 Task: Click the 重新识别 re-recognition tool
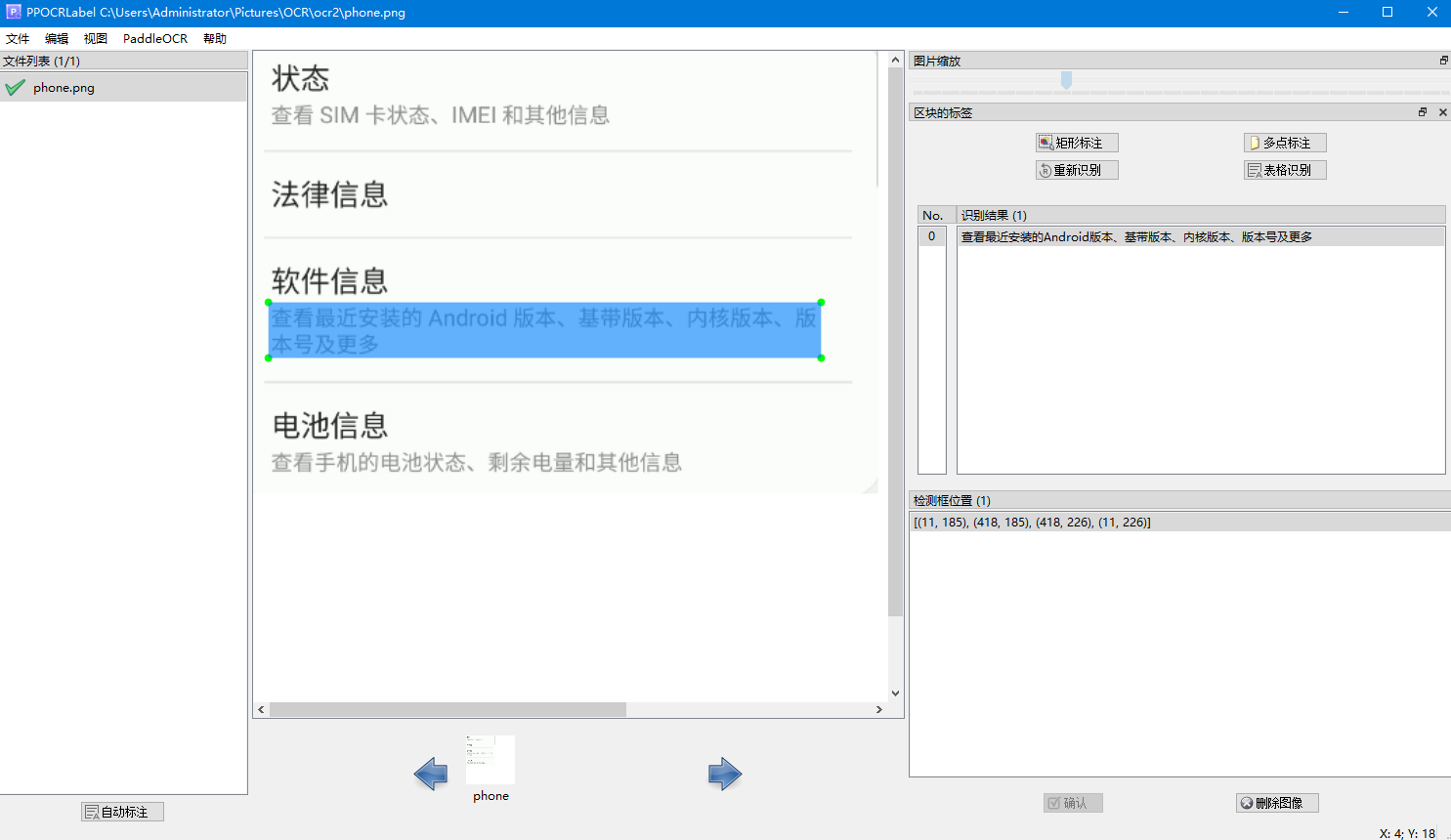(1076, 169)
